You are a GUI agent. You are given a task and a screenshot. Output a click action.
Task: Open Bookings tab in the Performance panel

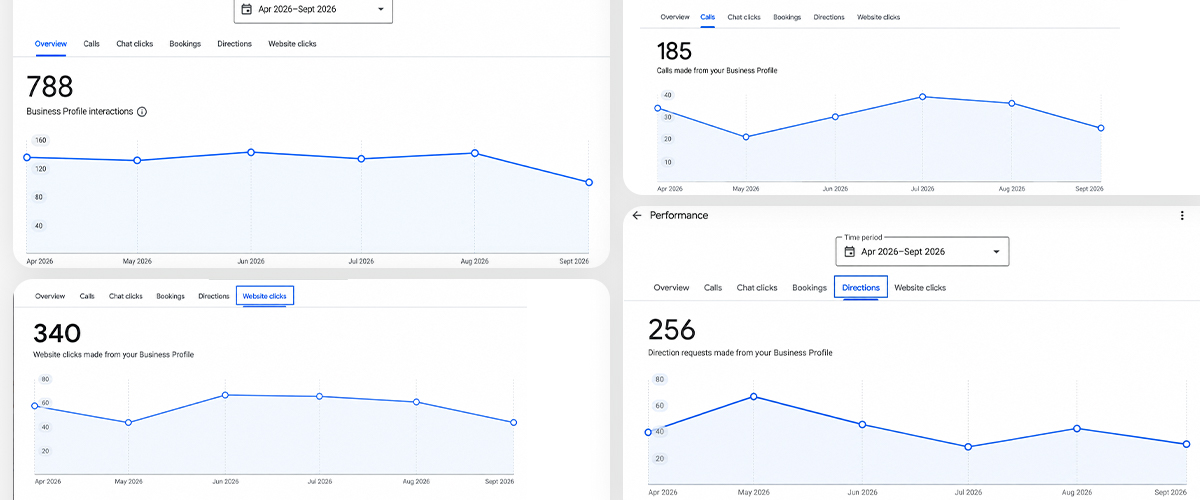click(810, 288)
